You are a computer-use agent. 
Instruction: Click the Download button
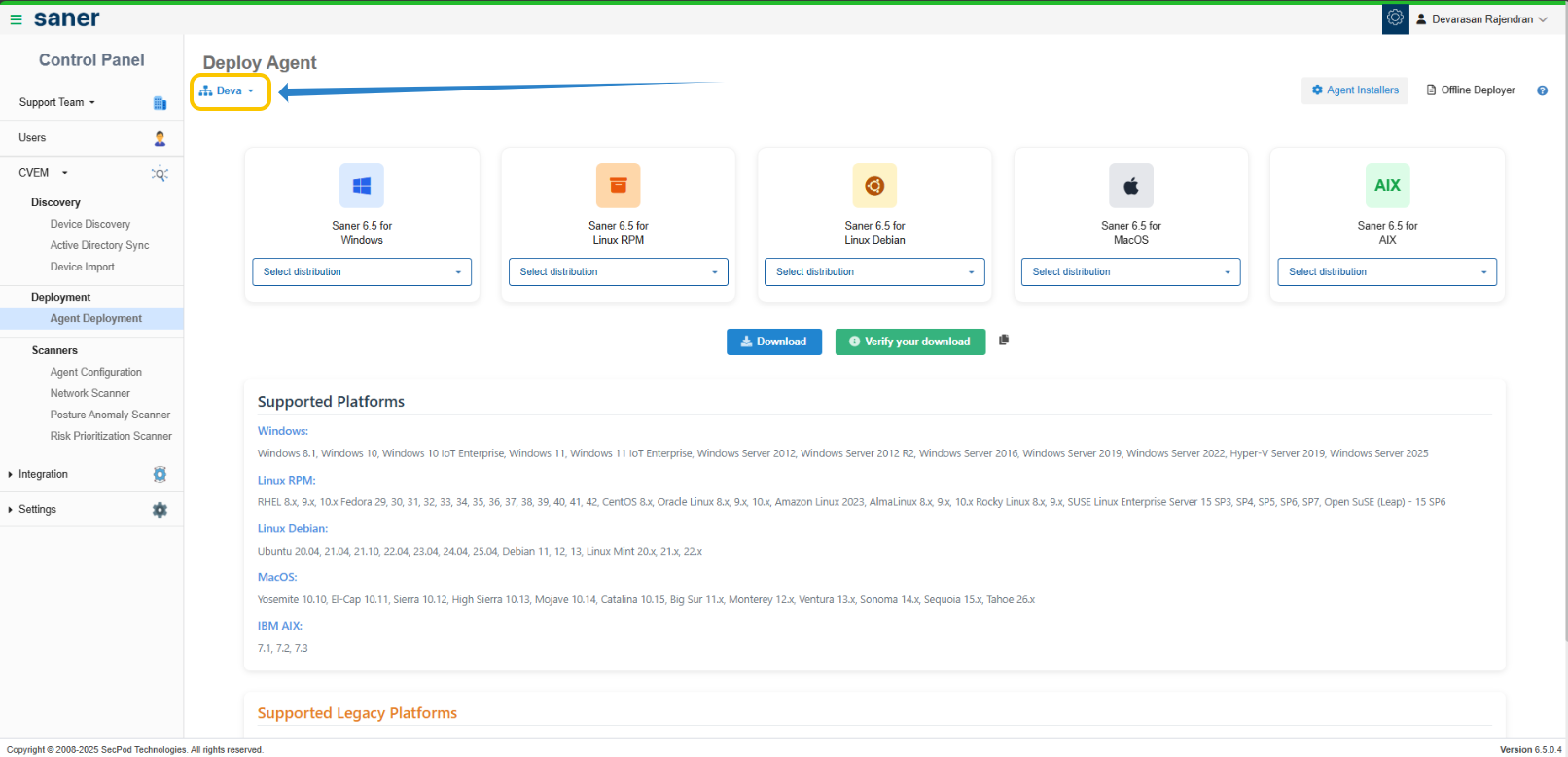click(774, 342)
